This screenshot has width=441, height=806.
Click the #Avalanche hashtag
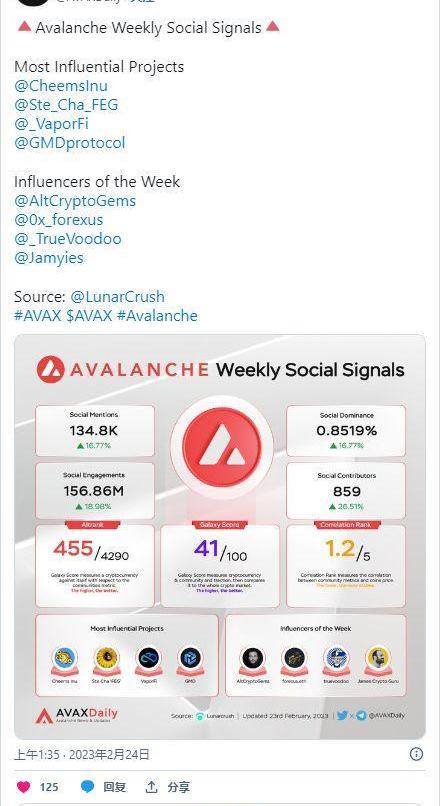pos(157,316)
